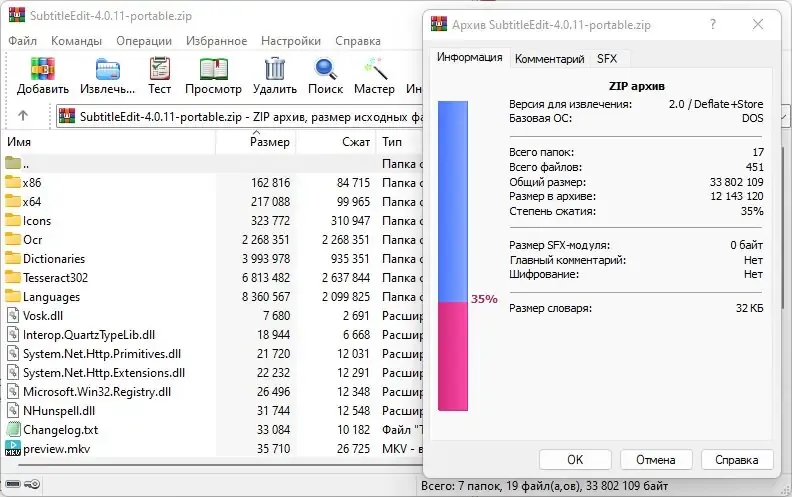Screen dimensions: 792x497
Task: Click the preview.mkv video file icon
Action: pos(13,448)
